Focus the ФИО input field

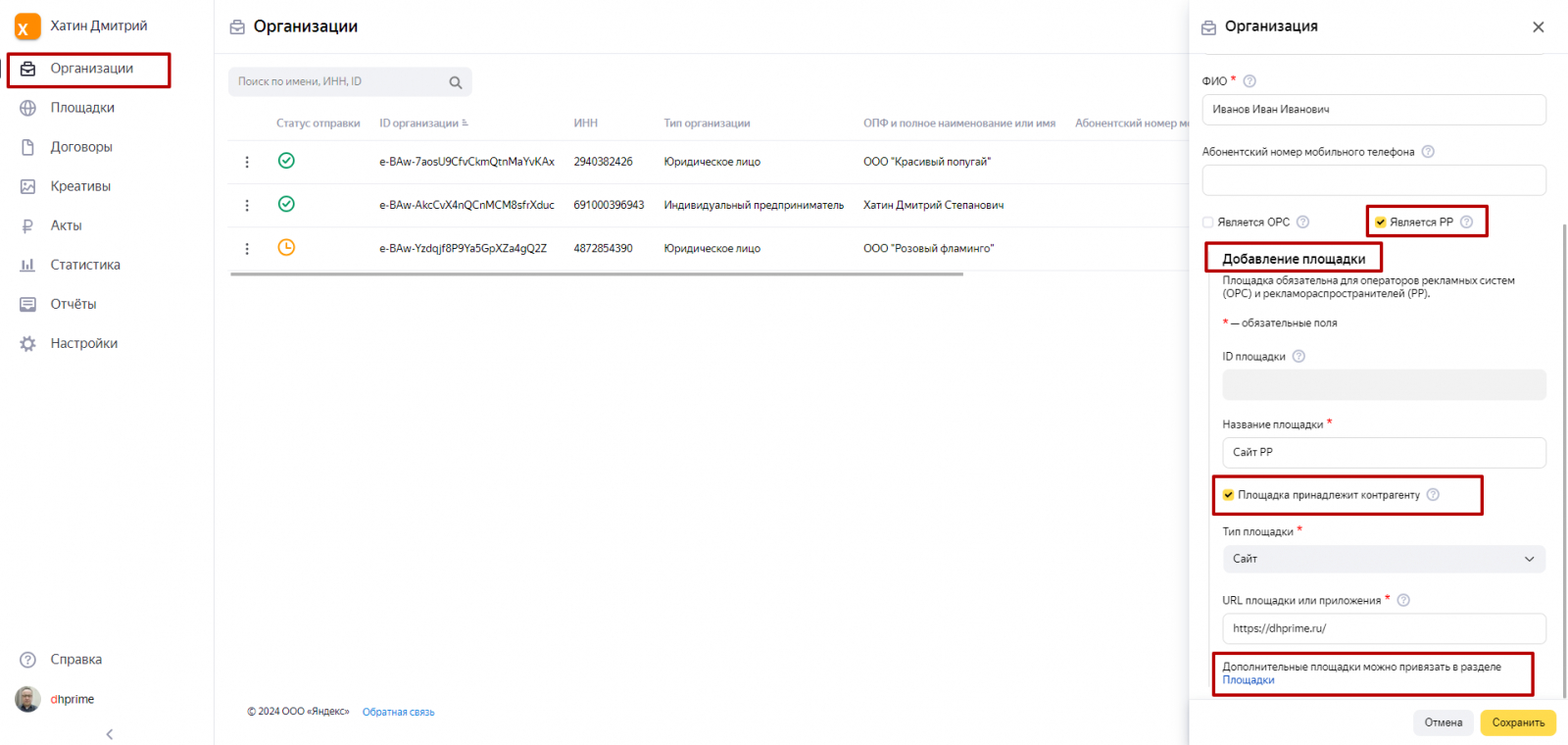(1374, 110)
